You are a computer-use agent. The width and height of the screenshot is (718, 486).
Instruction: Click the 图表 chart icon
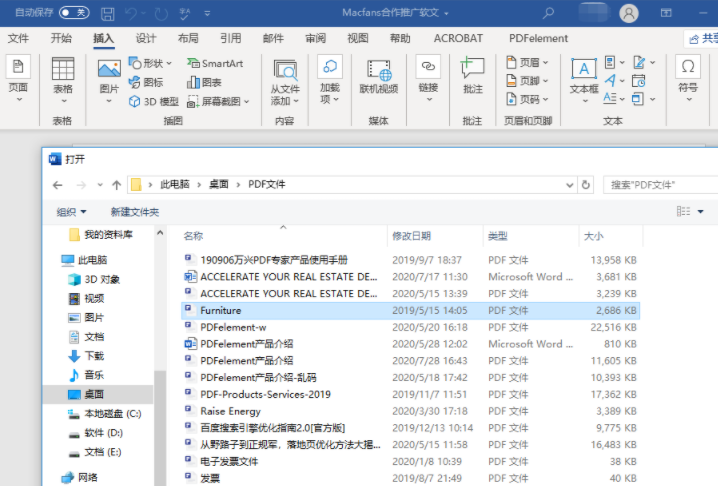pos(204,82)
